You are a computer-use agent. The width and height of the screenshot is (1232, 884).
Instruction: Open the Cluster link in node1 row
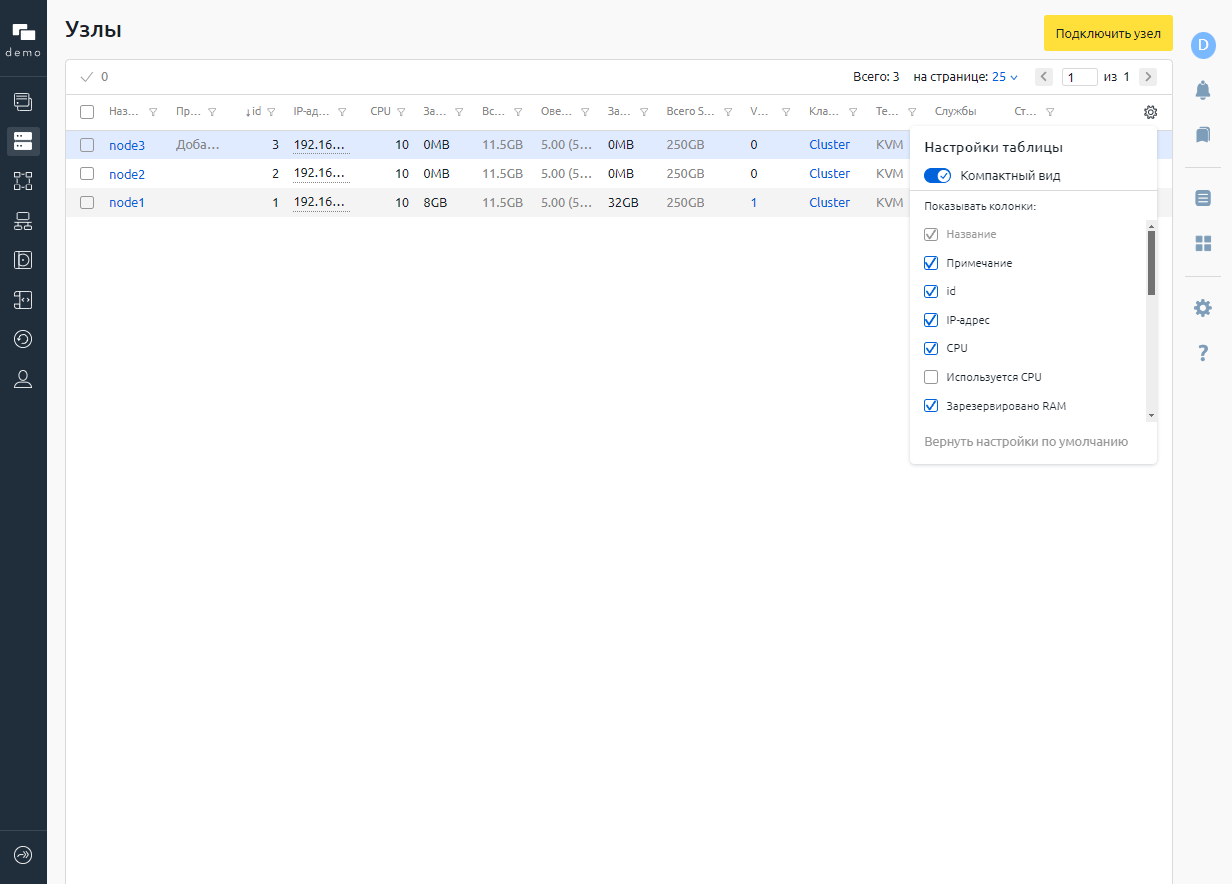(830, 202)
